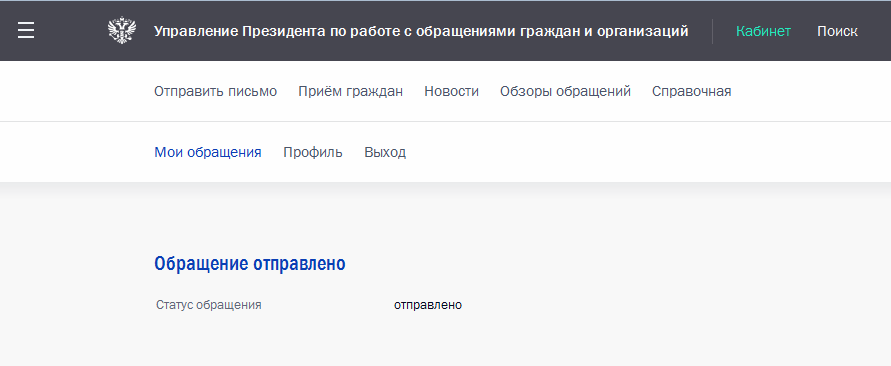Click the Обращение отправлено heading
Screen dimensions: 891x366
pyautogui.click(x=250, y=264)
